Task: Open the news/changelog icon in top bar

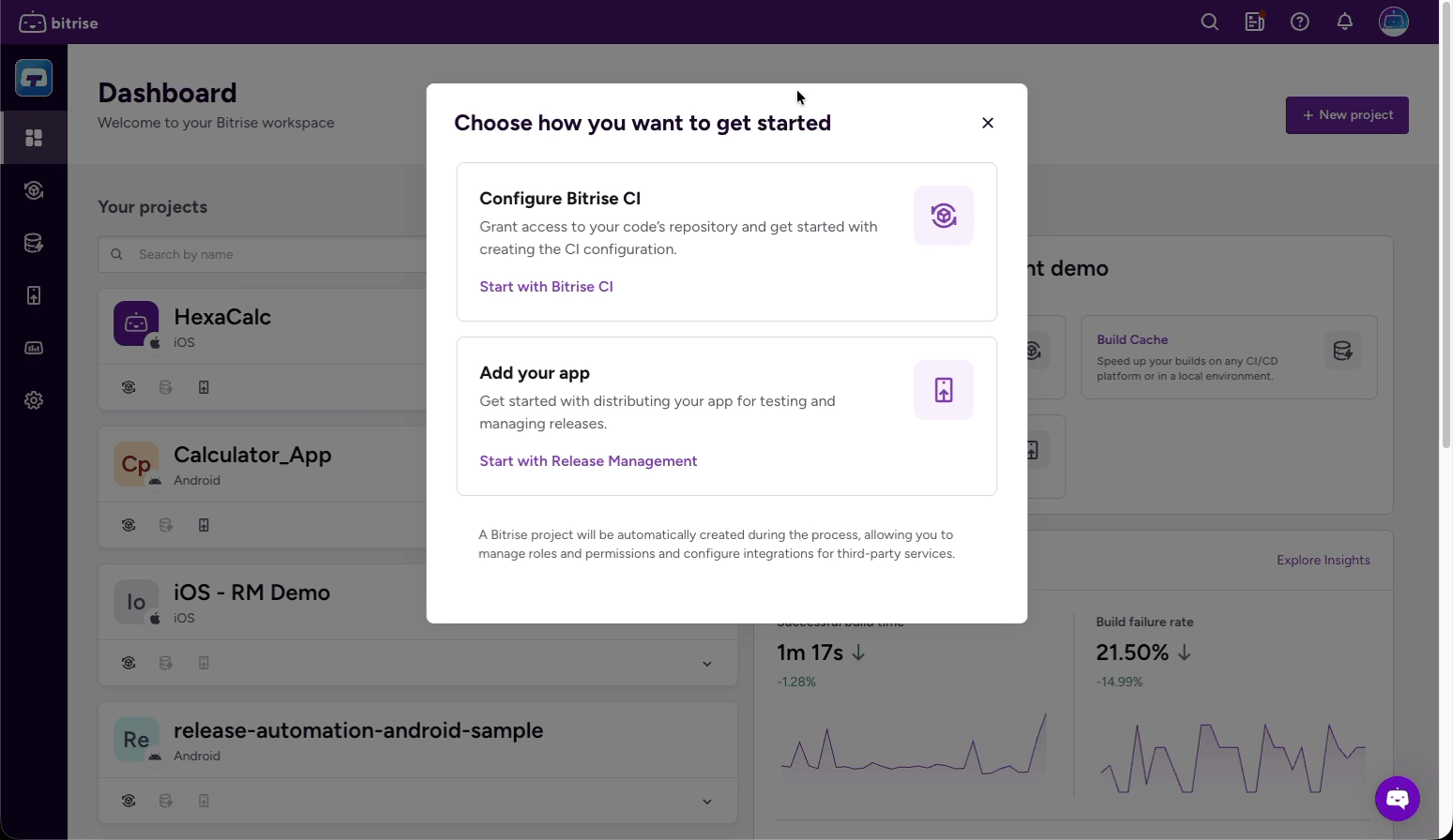Action: [x=1254, y=22]
